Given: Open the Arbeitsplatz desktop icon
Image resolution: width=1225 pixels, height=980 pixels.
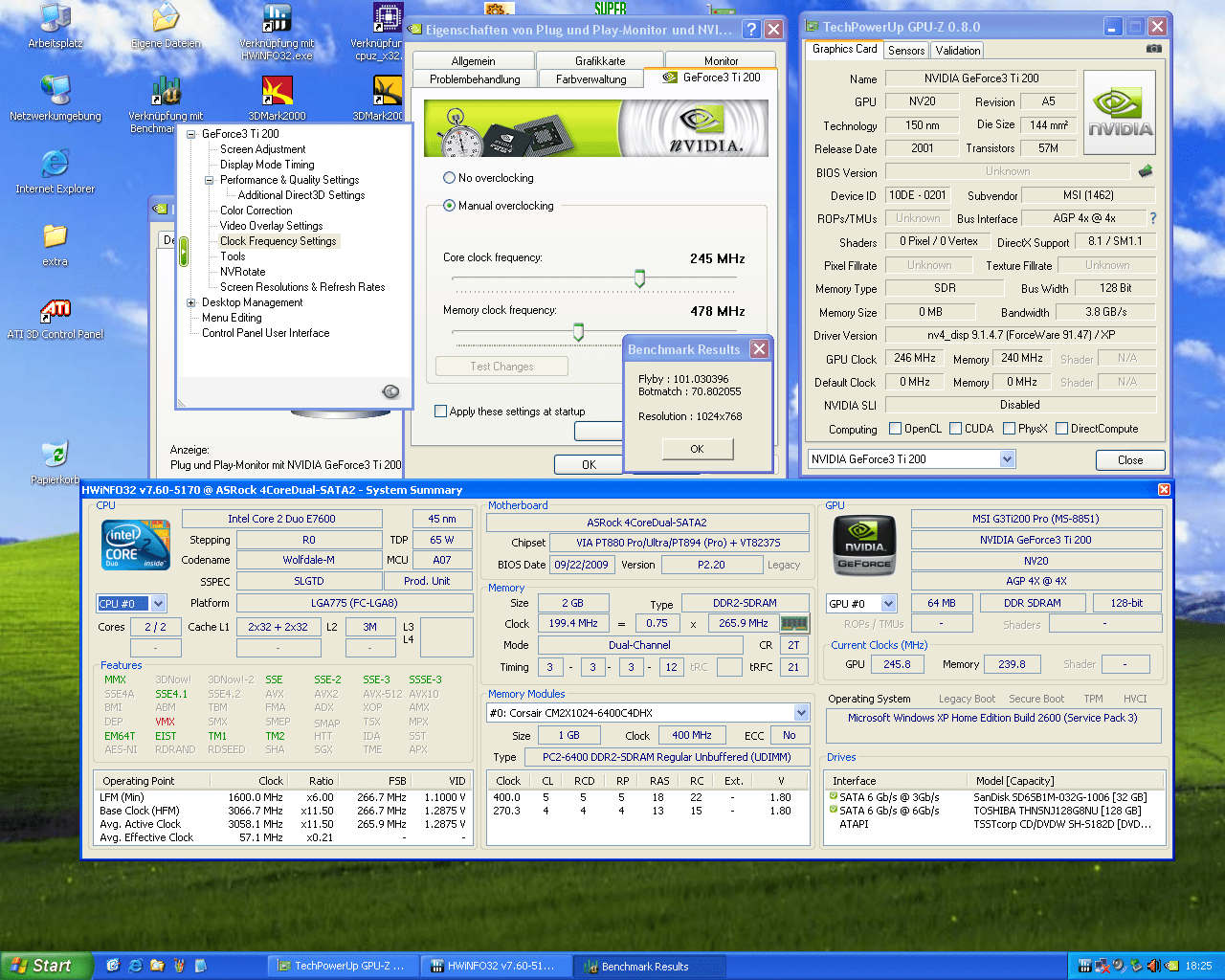Looking at the screenshot, I should (x=56, y=19).
